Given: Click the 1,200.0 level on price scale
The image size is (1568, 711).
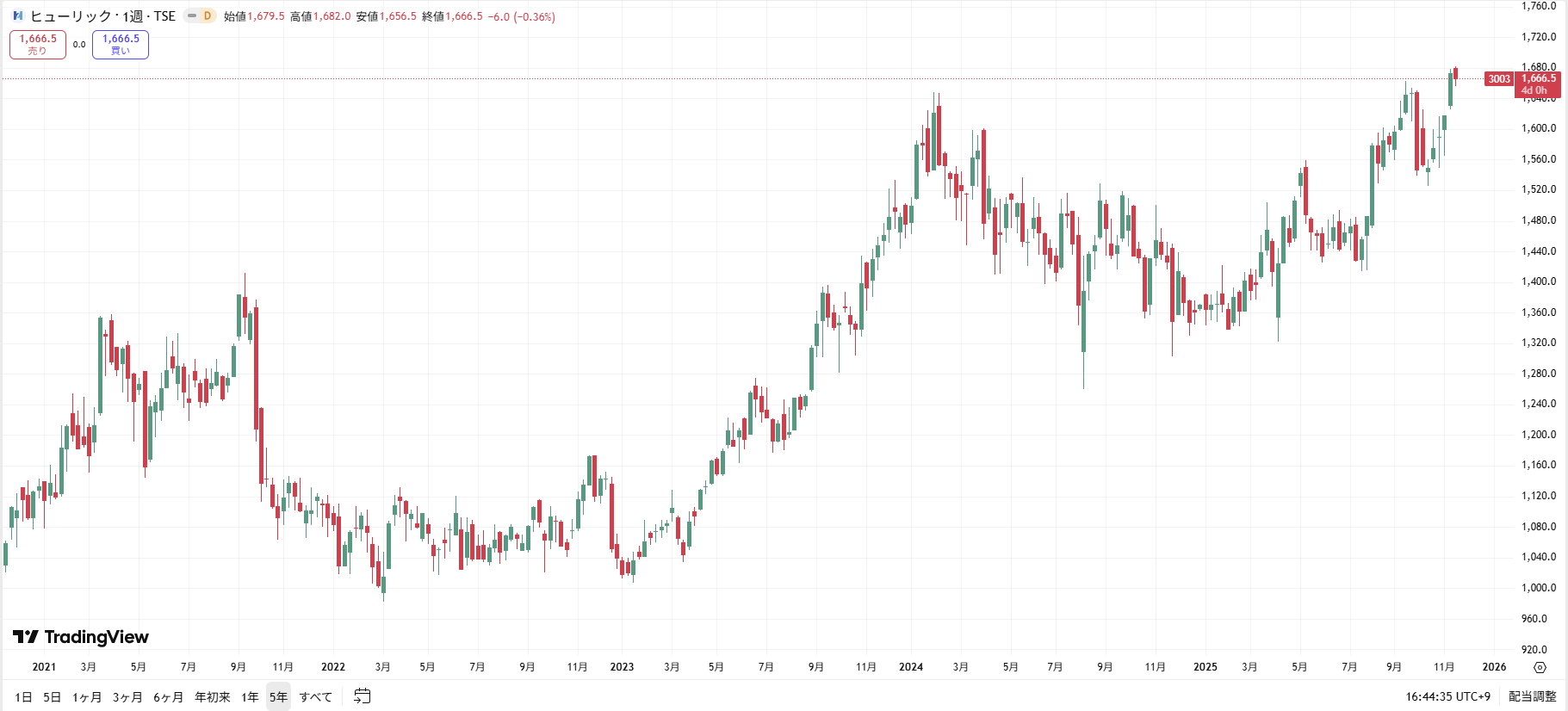Looking at the screenshot, I should point(1539,435).
